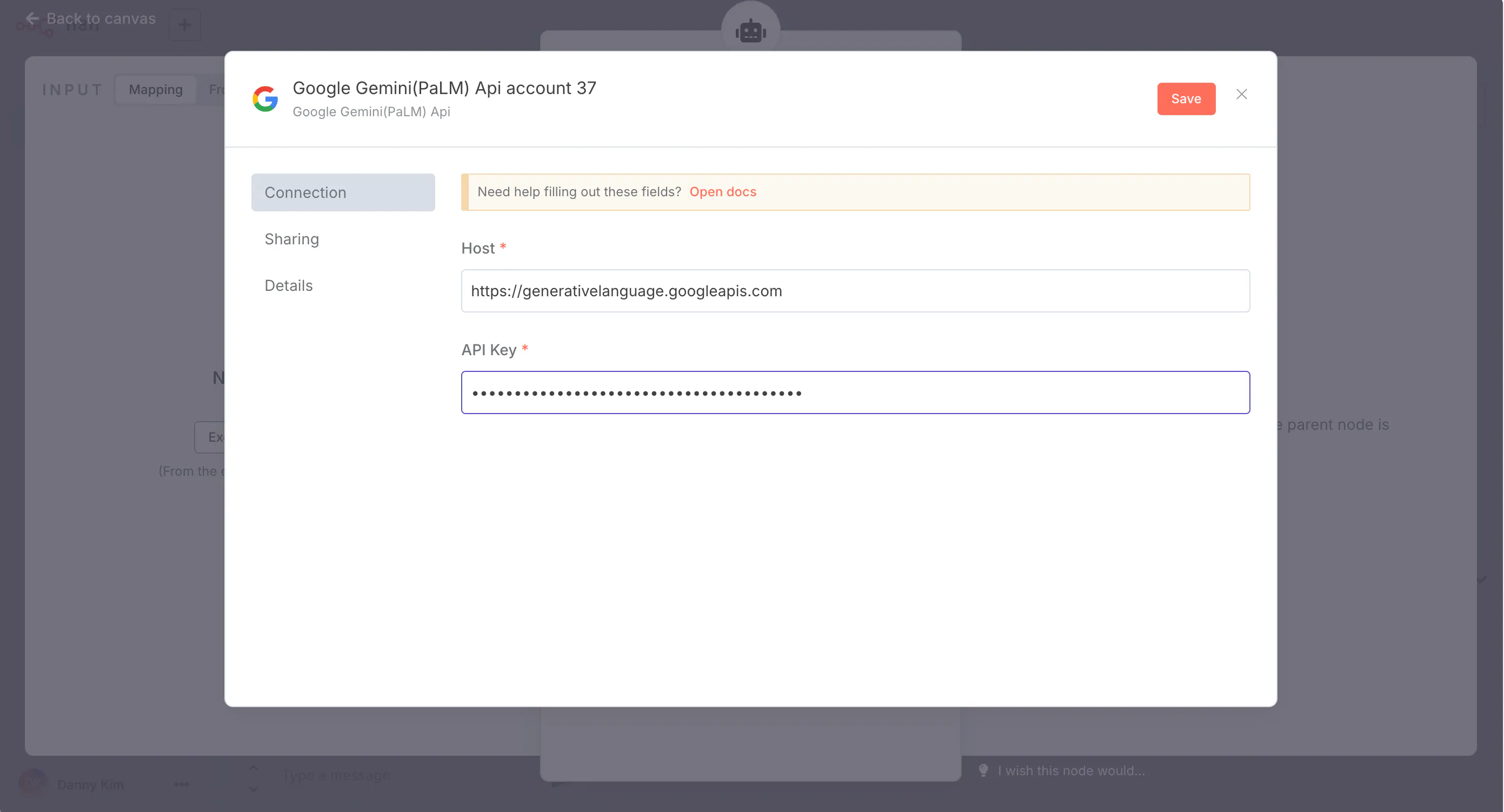Open the Details tab
This screenshot has height=812, width=1504.
tap(289, 286)
